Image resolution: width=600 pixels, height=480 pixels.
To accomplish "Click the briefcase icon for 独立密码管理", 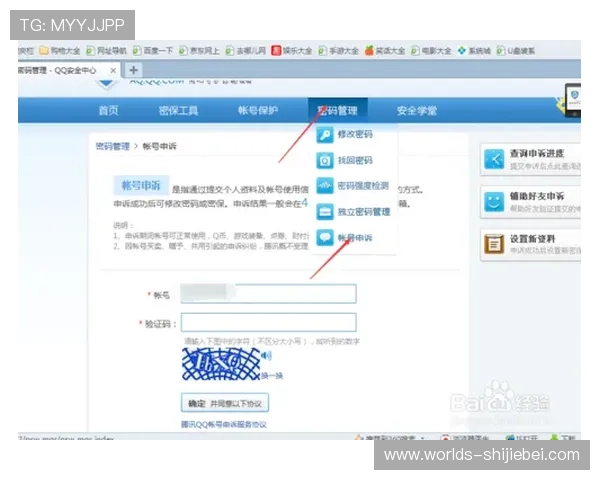I will click(325, 212).
